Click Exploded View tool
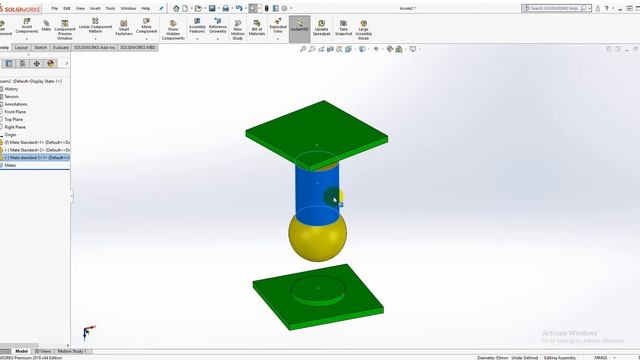Screen dimensions: 640x360 [x=278, y=26]
